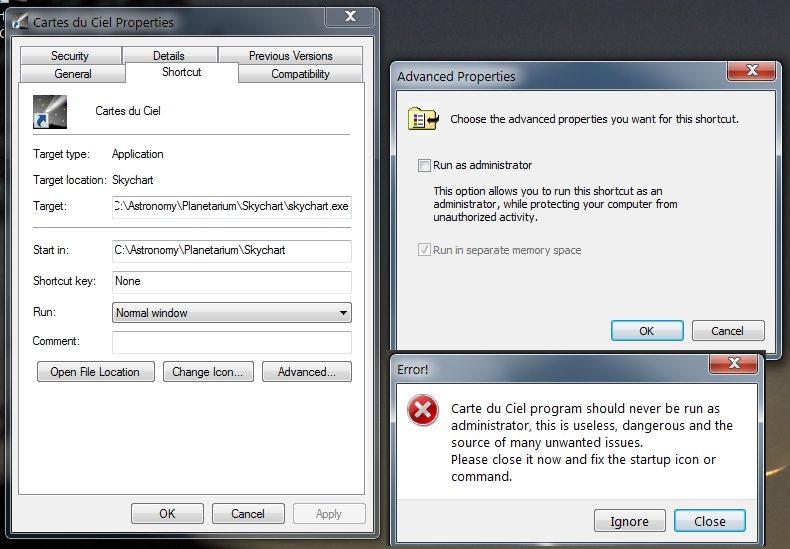Switch to the General tab
Screen dimensions: 790x549
(x=73, y=74)
